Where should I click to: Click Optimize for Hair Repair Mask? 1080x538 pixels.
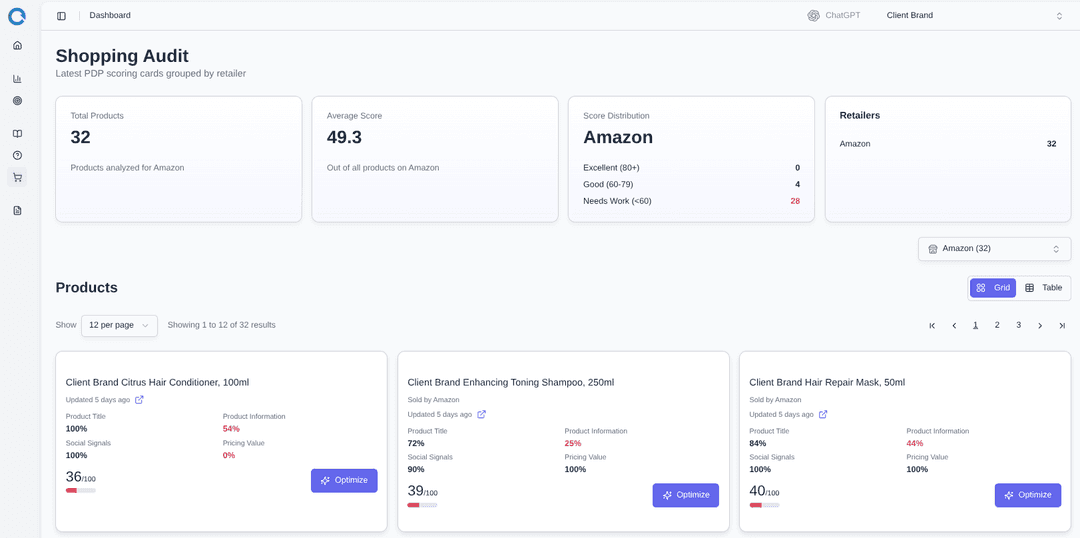(1027, 495)
